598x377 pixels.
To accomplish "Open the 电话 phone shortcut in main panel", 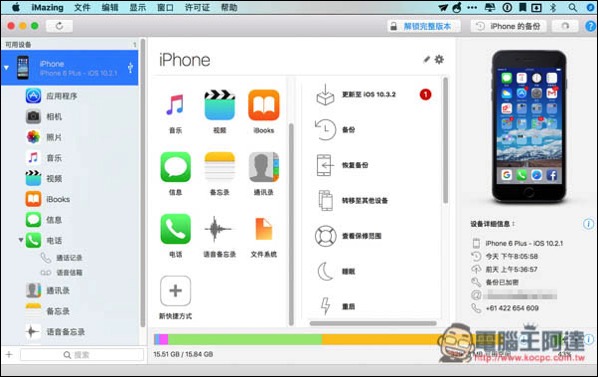I will point(175,229).
